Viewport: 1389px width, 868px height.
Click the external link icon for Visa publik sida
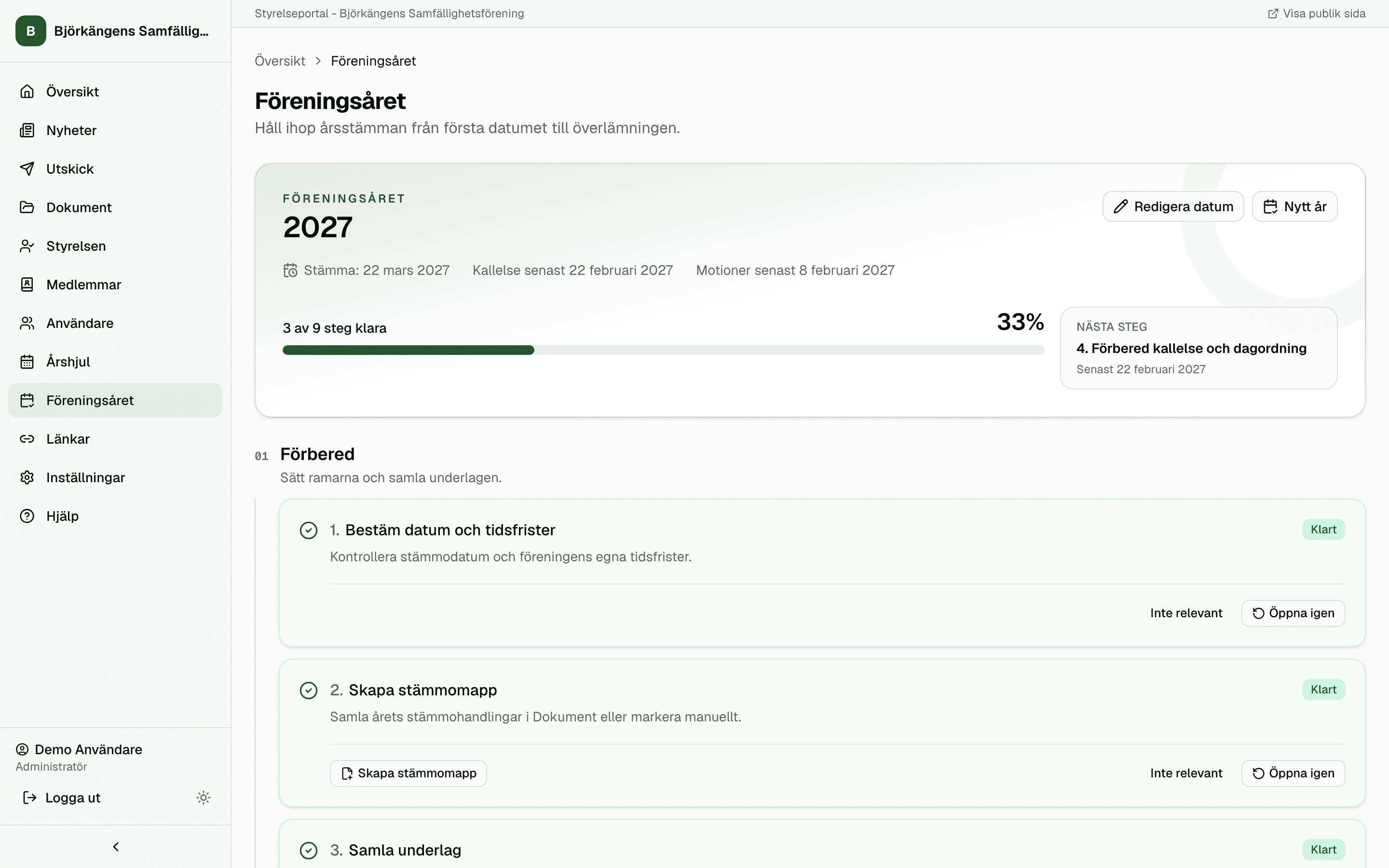point(1272,14)
